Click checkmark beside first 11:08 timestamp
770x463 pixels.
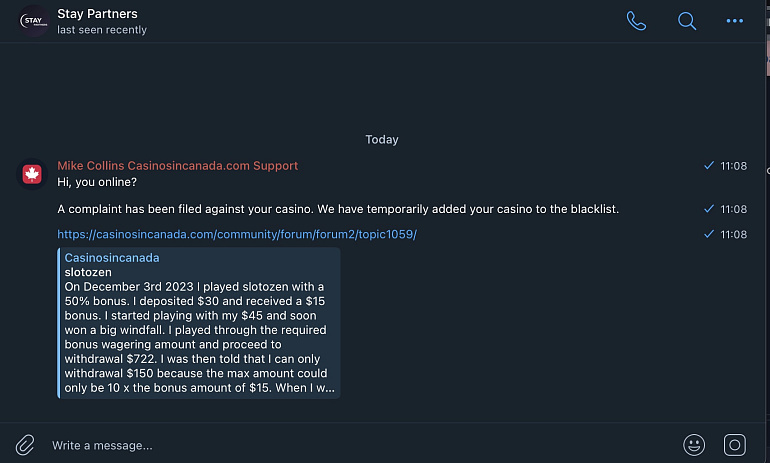pos(709,165)
